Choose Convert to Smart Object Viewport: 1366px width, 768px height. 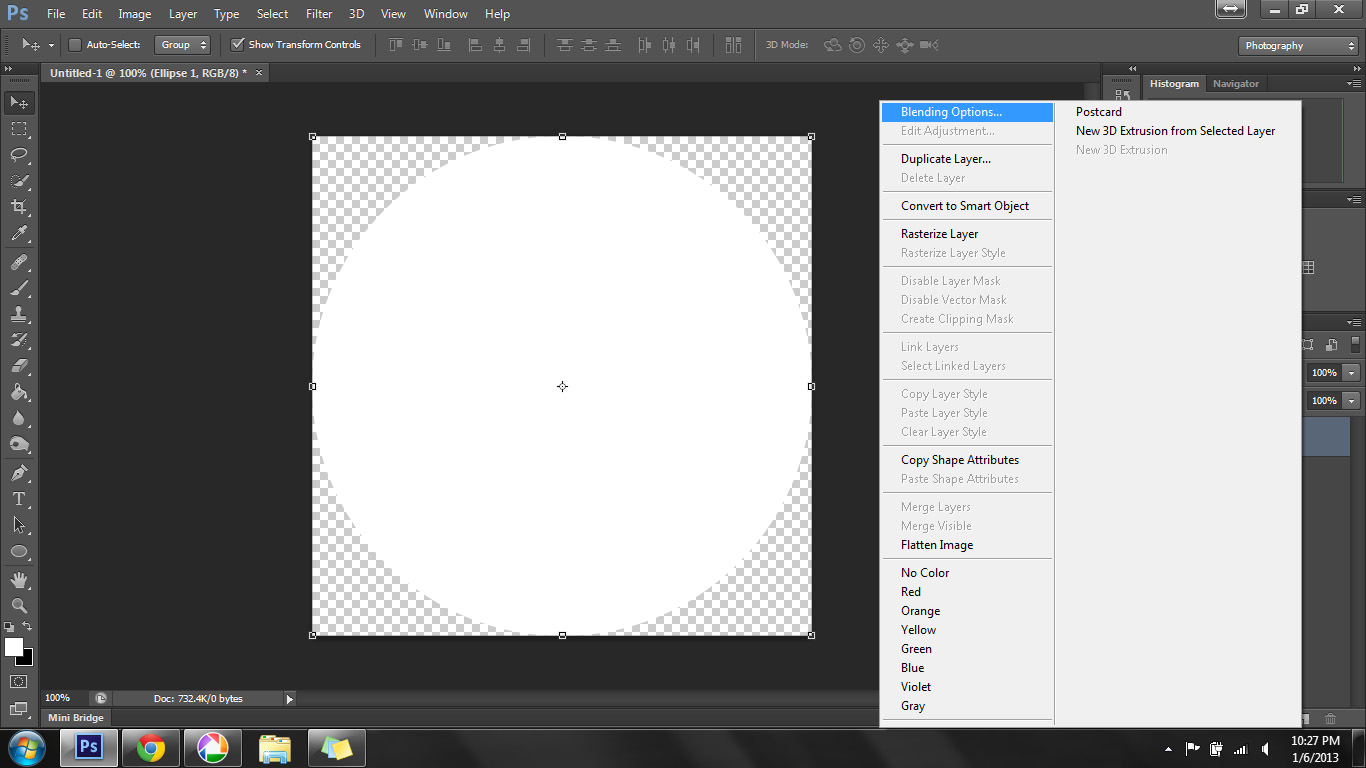click(x=967, y=206)
